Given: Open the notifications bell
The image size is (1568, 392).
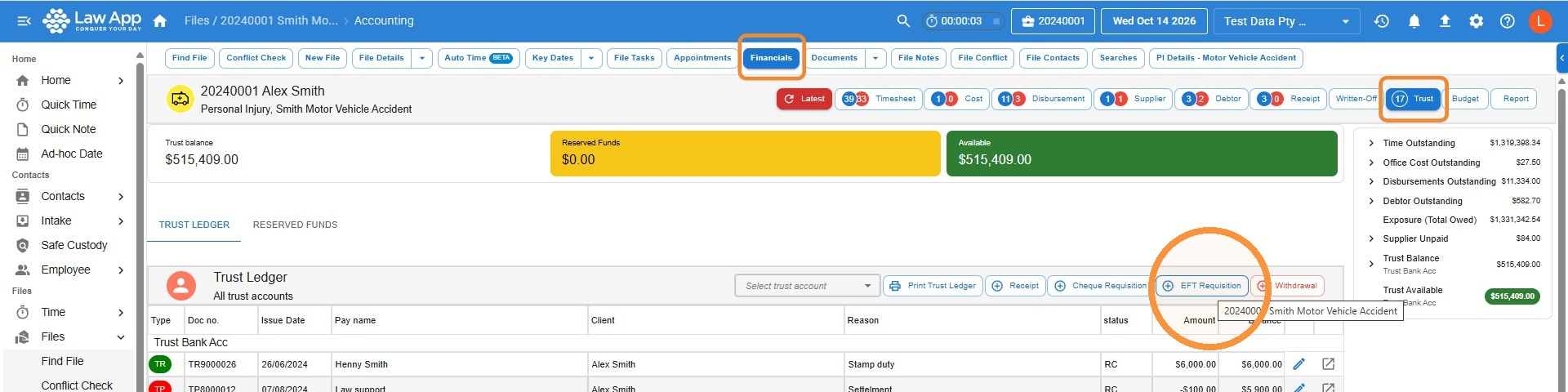Looking at the screenshot, I should click(1414, 21).
